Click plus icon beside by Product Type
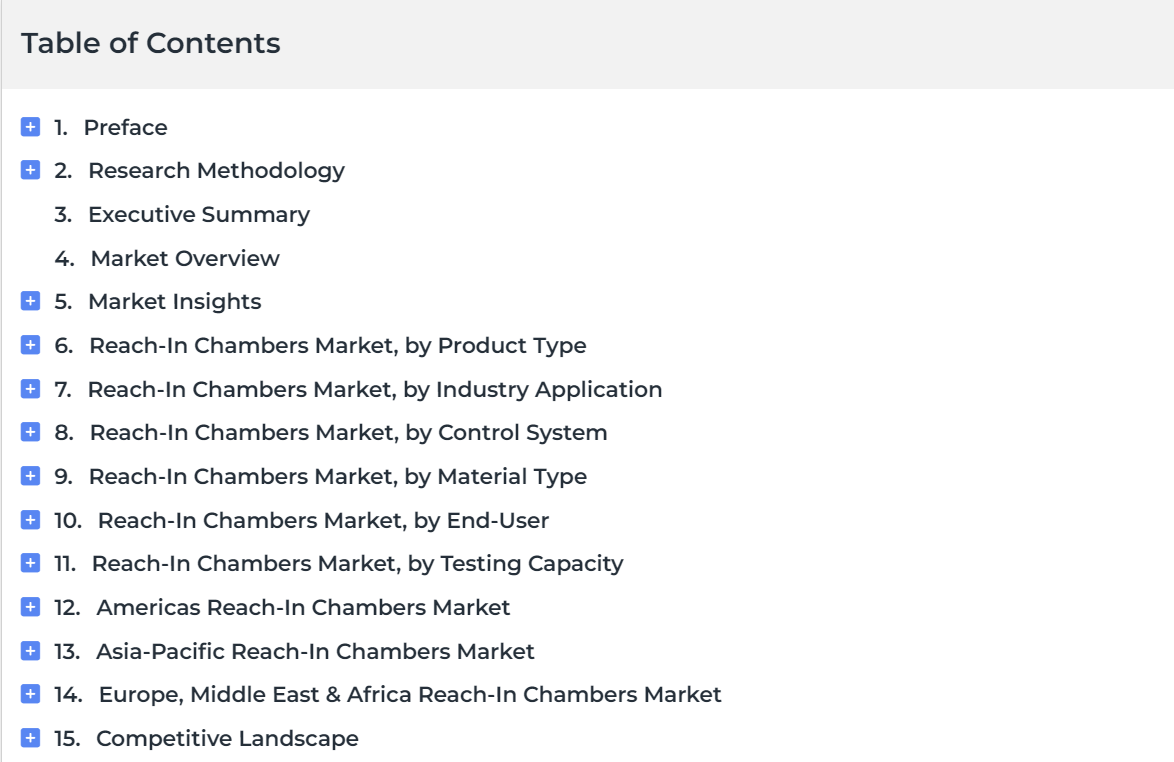Screen dimensions: 1174x762 coord(30,345)
